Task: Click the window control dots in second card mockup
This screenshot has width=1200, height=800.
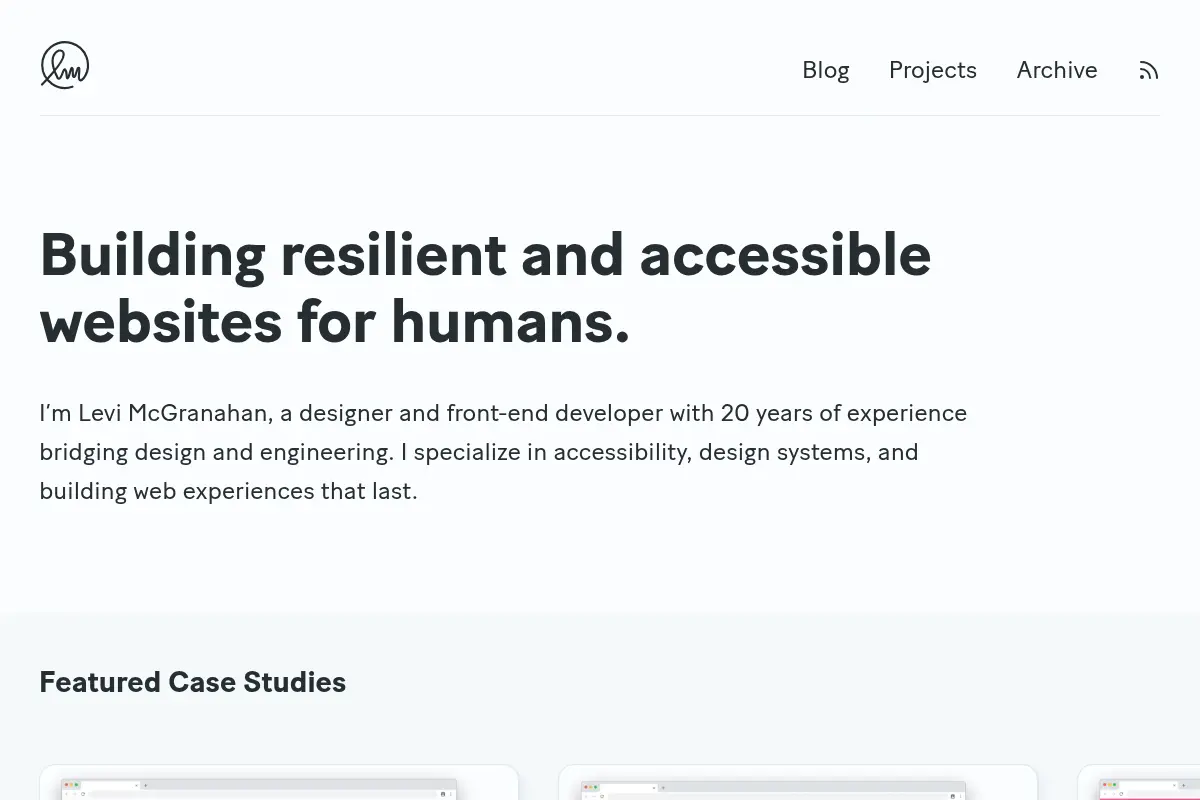Action: point(590,787)
